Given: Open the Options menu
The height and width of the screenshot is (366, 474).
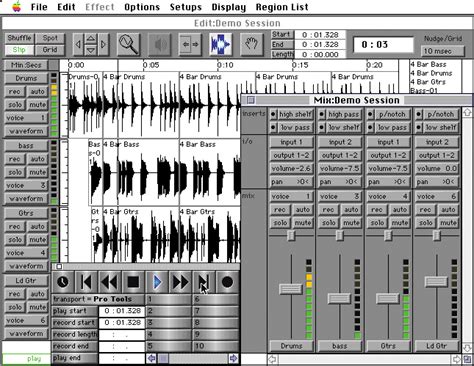Looking at the screenshot, I should point(142,7).
